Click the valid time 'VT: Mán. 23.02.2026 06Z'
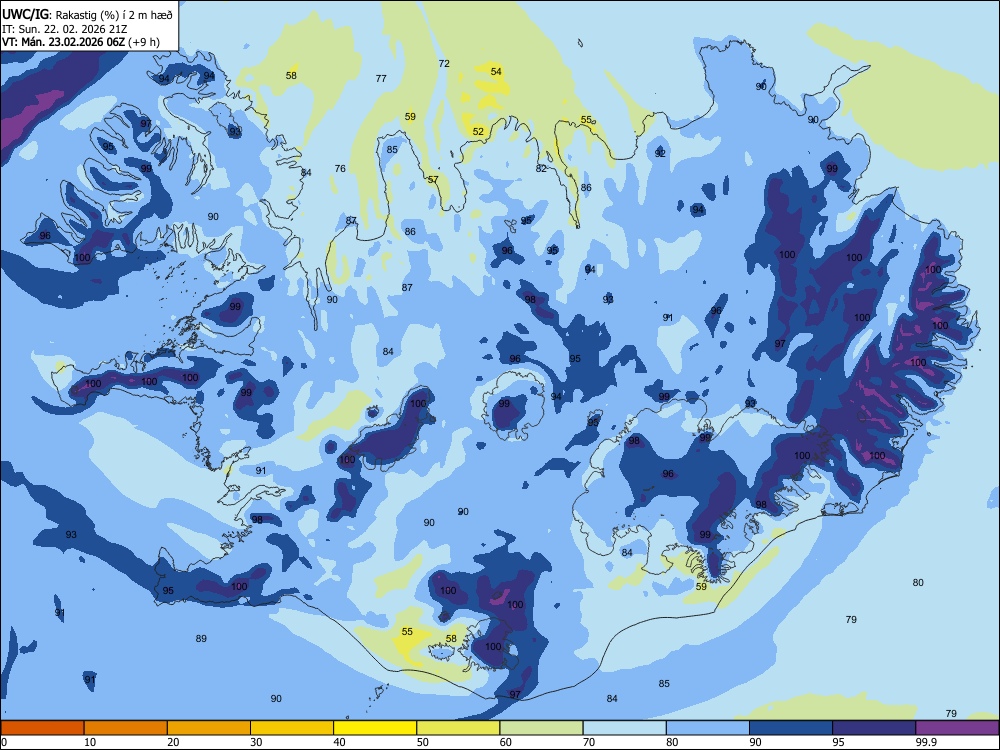1000x750 pixels. (64, 42)
